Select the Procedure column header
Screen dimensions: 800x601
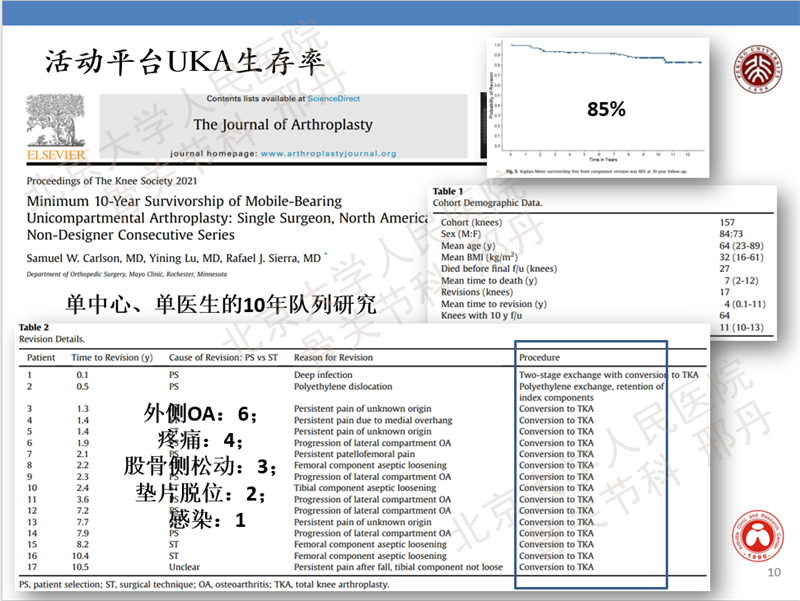point(539,357)
